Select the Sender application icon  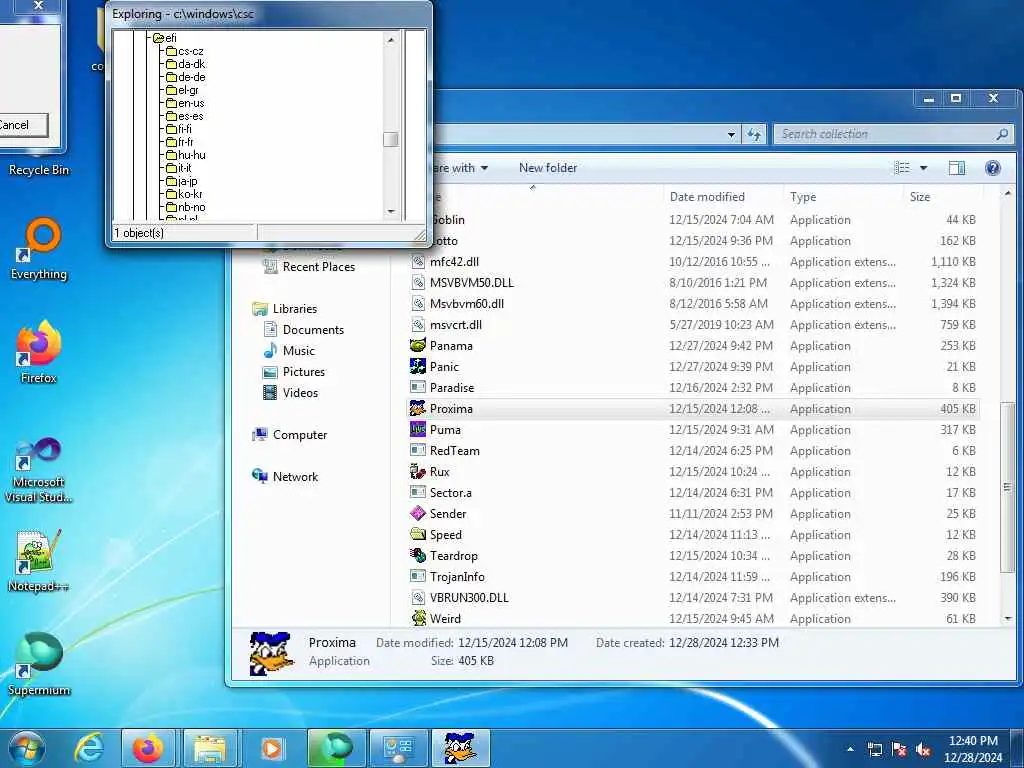tap(417, 513)
